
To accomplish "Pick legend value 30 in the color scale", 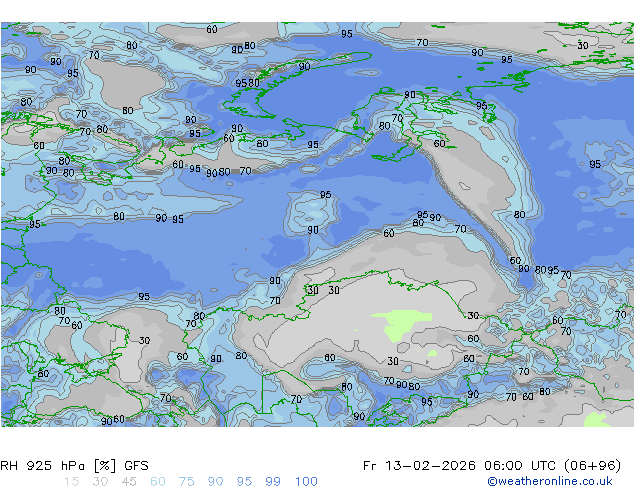I will 100,482.
